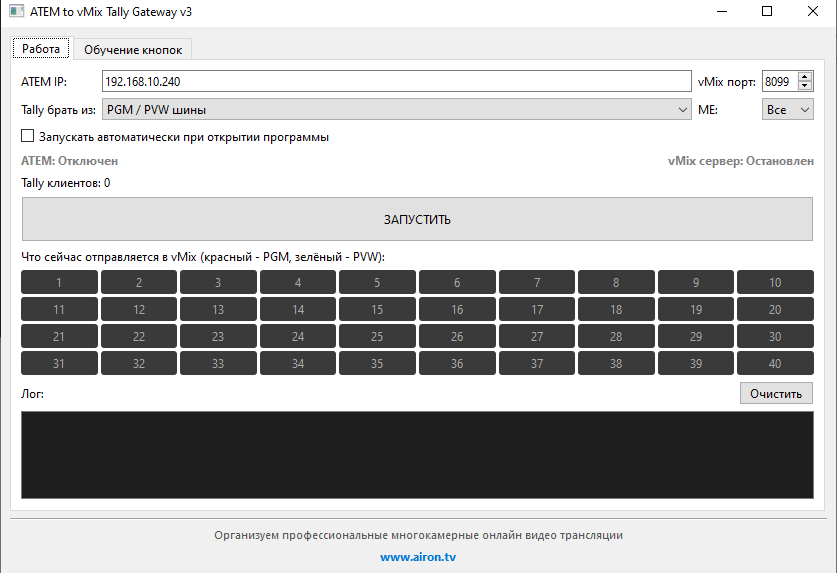Click tally indicator 15
837x573 pixels.
(377, 310)
